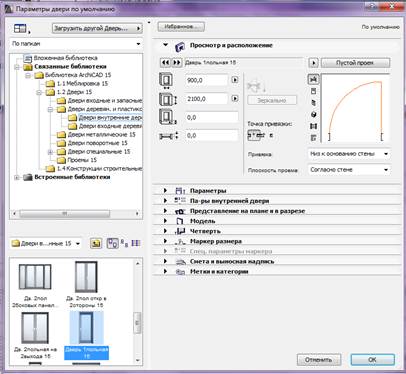The height and width of the screenshot is (374, 406).
Task: Open the arrow menu next to width field
Action: (235, 80)
